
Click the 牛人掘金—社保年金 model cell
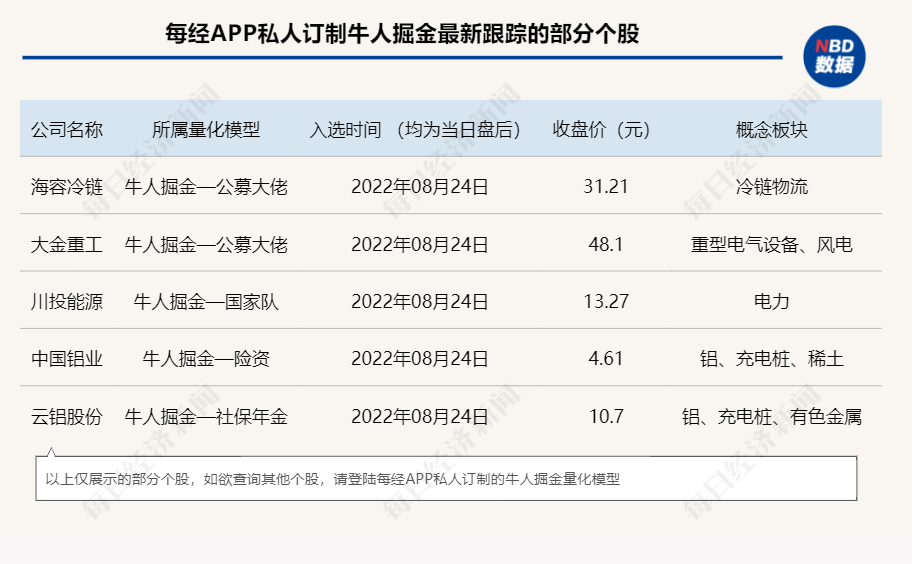coord(206,416)
